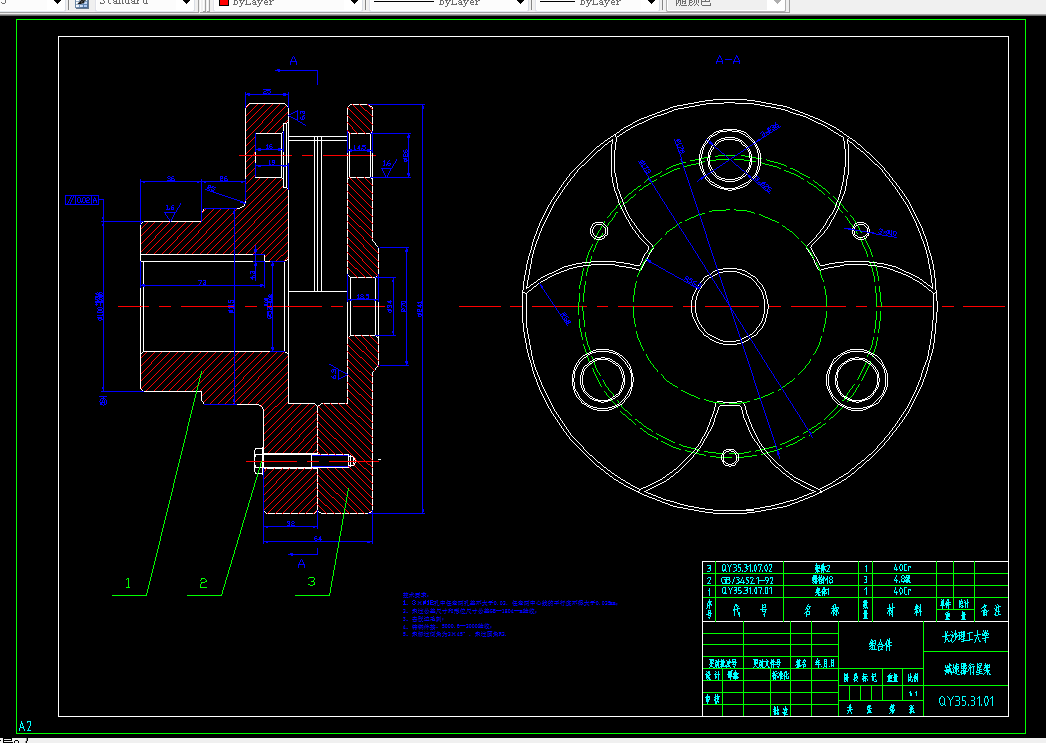Screen dimensions: 1046x743
Task: Select part callout number 2
Action: click(x=203, y=583)
